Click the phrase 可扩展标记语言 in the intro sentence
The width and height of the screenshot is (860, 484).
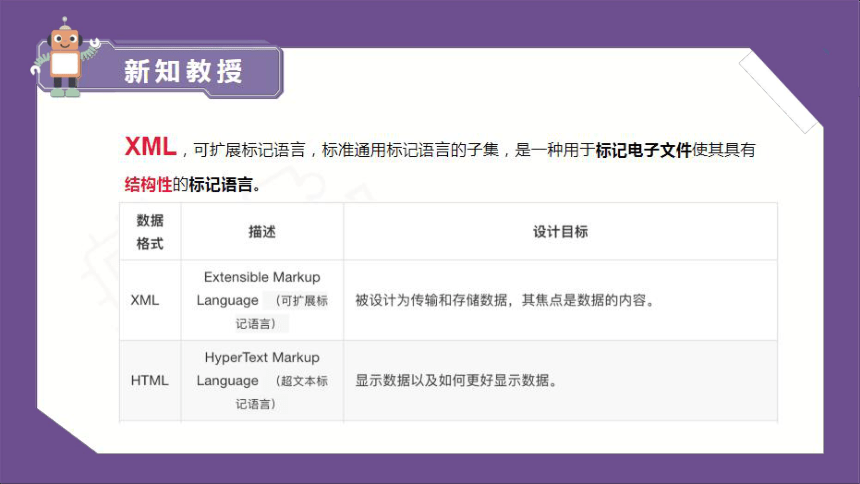pos(249,150)
